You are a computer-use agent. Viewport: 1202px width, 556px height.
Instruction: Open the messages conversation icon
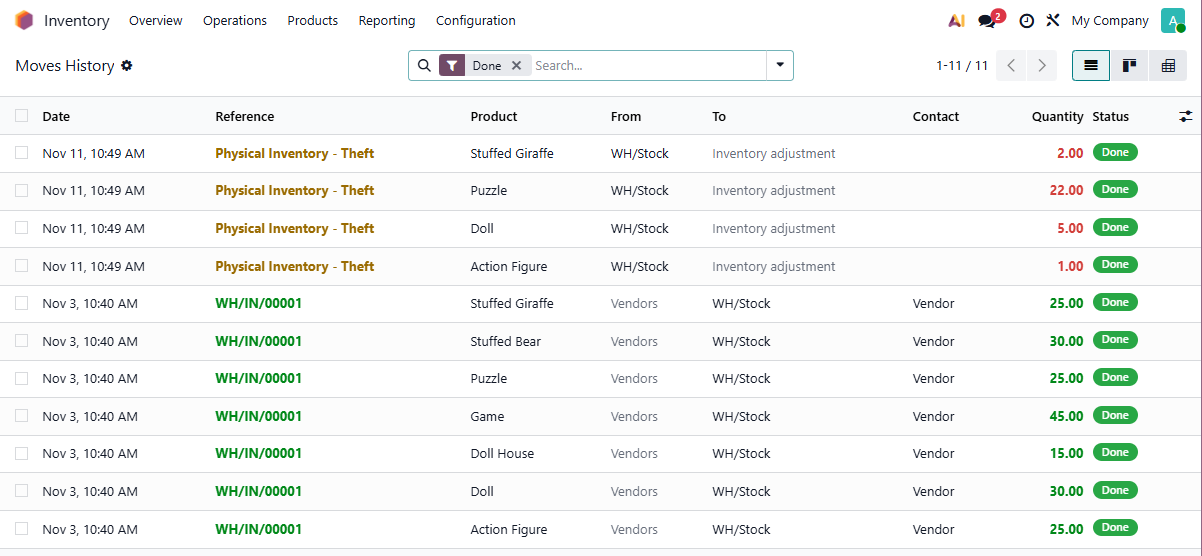pyautogui.click(x=988, y=21)
